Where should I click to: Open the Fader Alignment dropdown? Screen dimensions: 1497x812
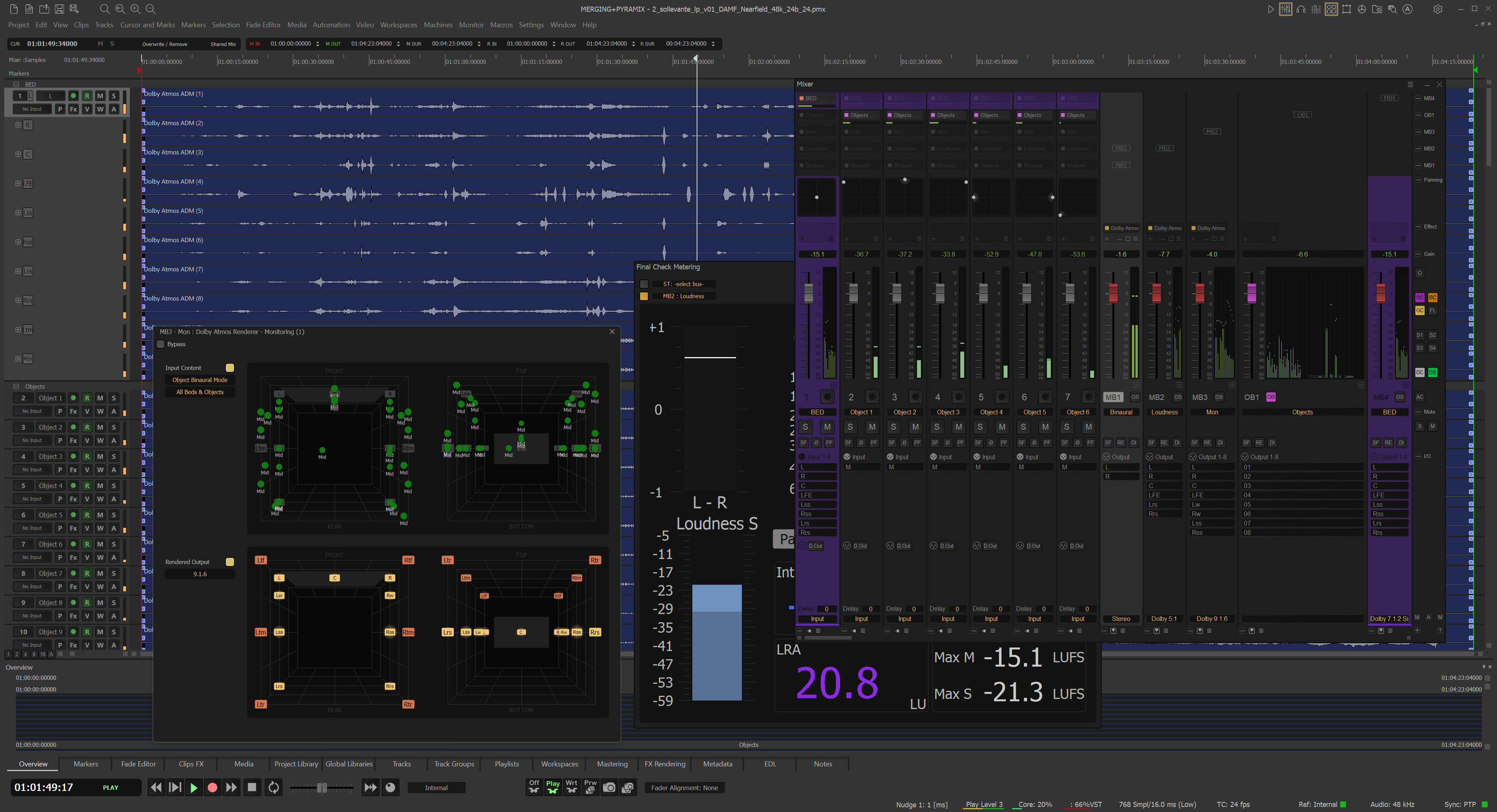point(684,787)
